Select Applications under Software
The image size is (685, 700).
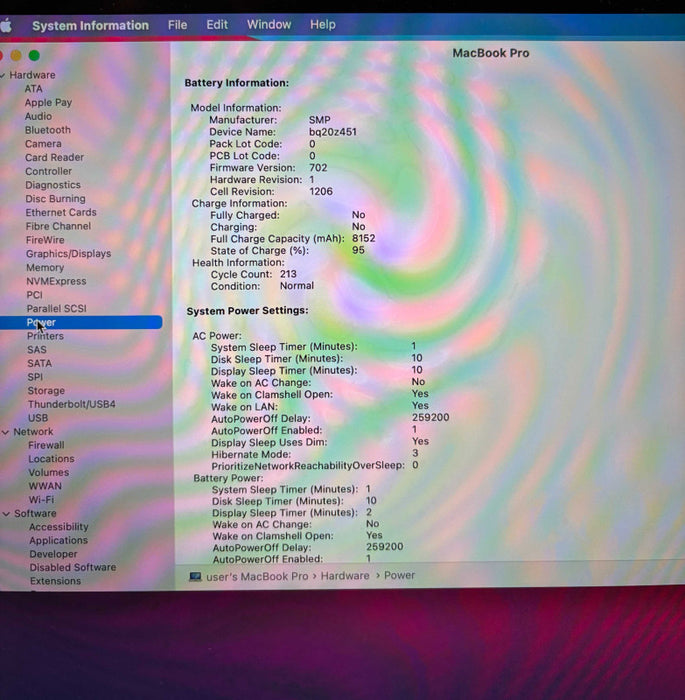58,540
